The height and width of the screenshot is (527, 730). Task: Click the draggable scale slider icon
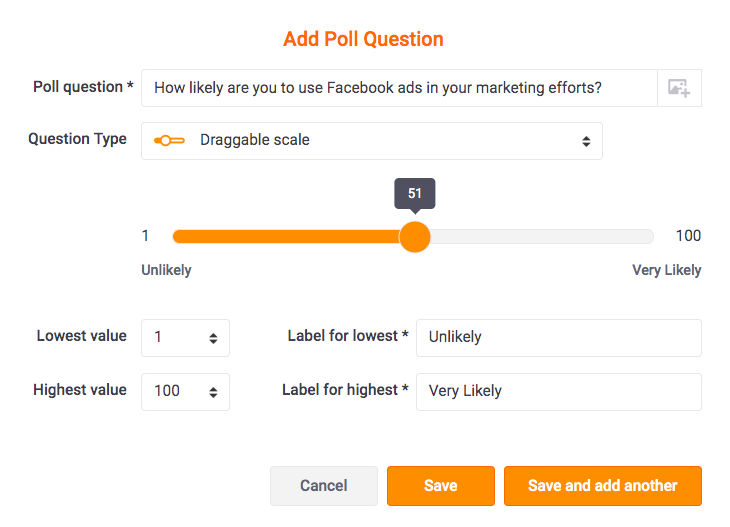click(169, 140)
